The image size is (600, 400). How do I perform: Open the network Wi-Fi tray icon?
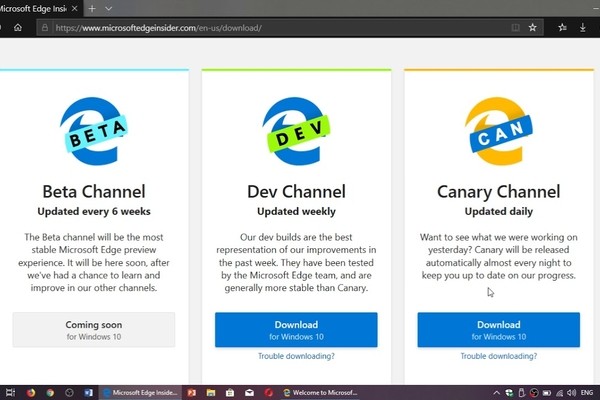[x=559, y=393]
